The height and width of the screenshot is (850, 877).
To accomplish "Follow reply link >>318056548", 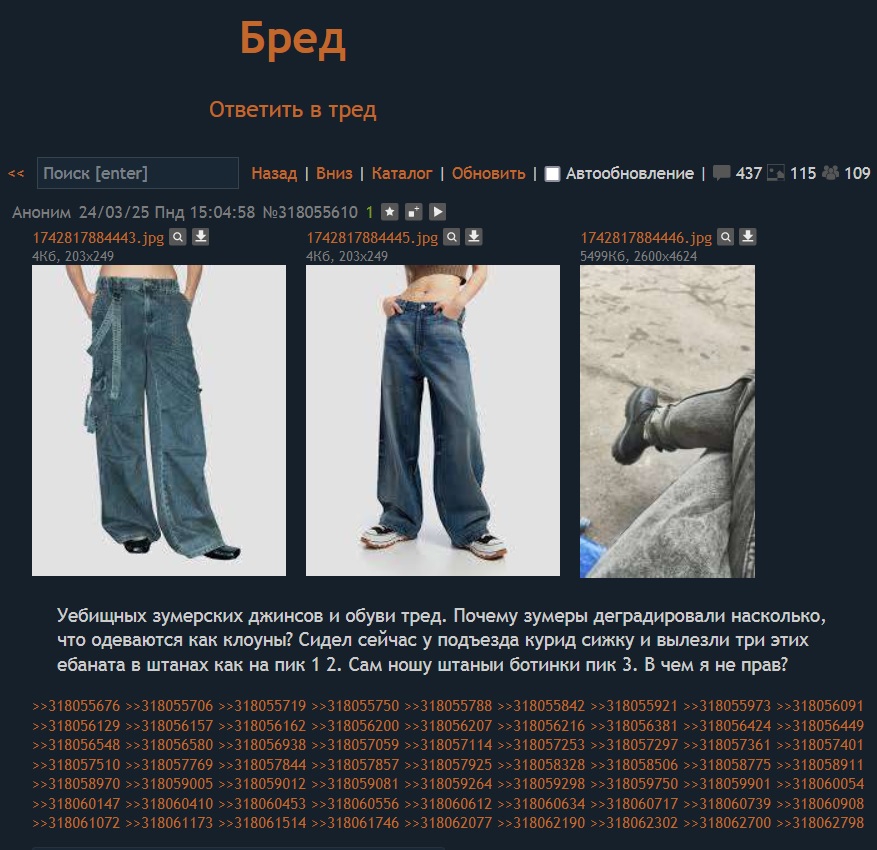I will (x=76, y=745).
